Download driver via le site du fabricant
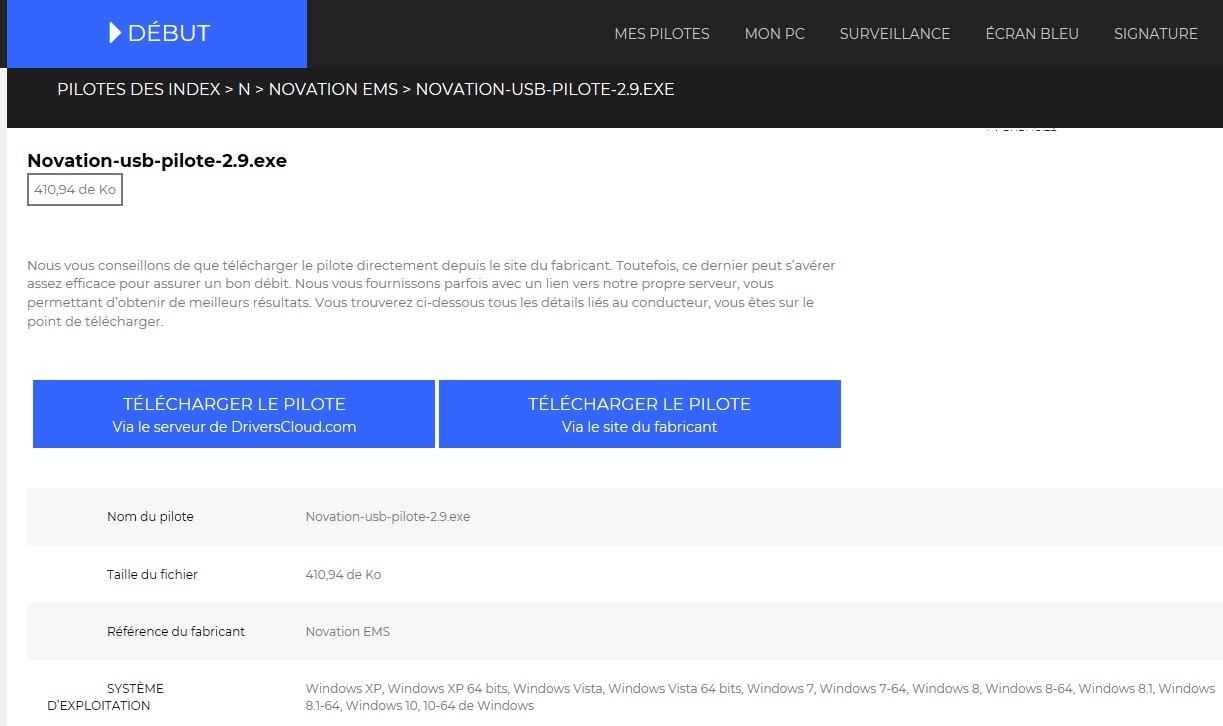 click(640, 414)
